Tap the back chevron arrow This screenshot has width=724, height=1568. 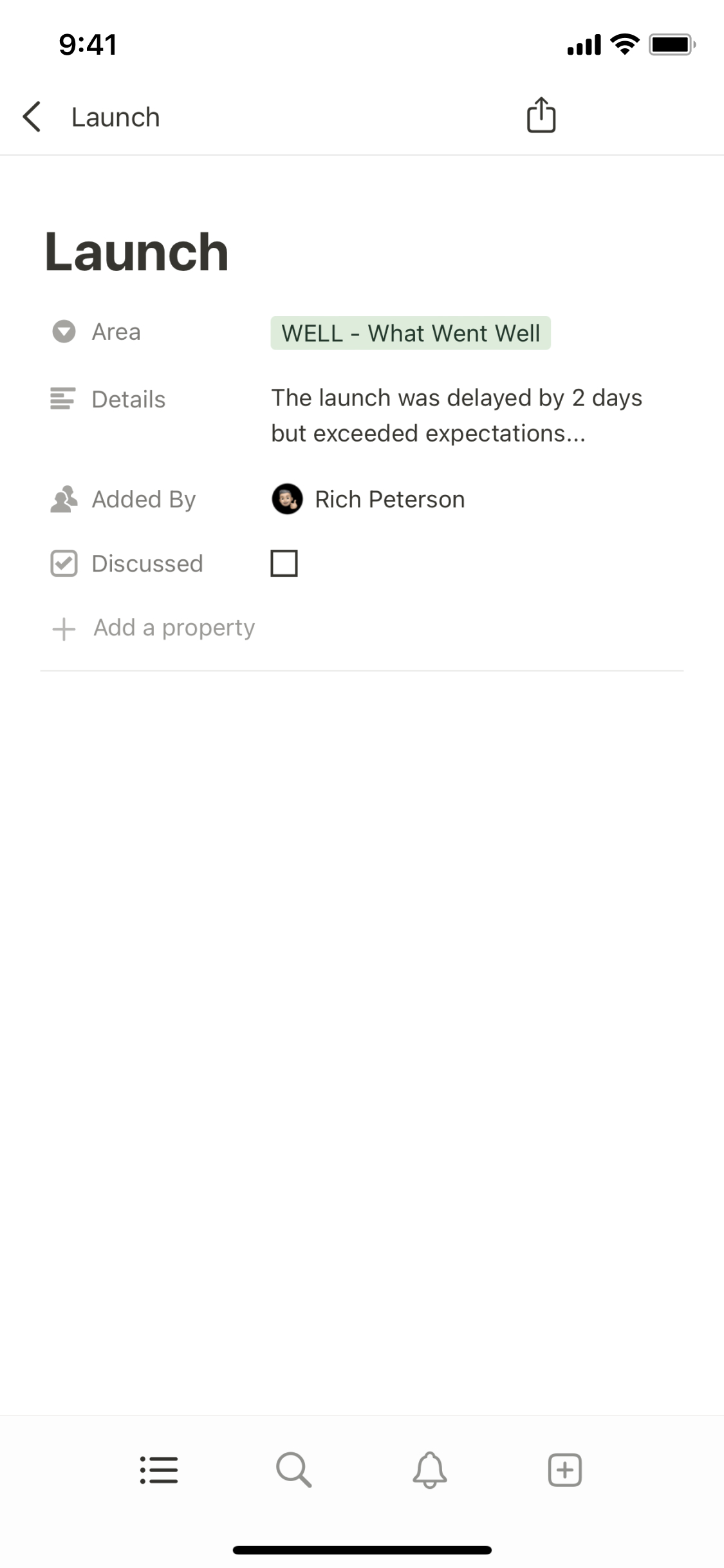point(32,117)
